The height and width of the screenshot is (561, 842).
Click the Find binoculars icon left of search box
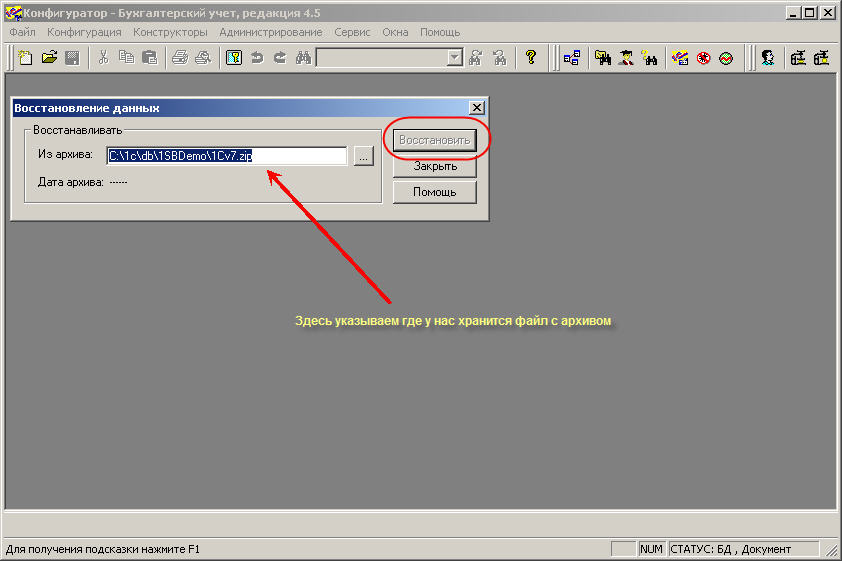[303, 57]
